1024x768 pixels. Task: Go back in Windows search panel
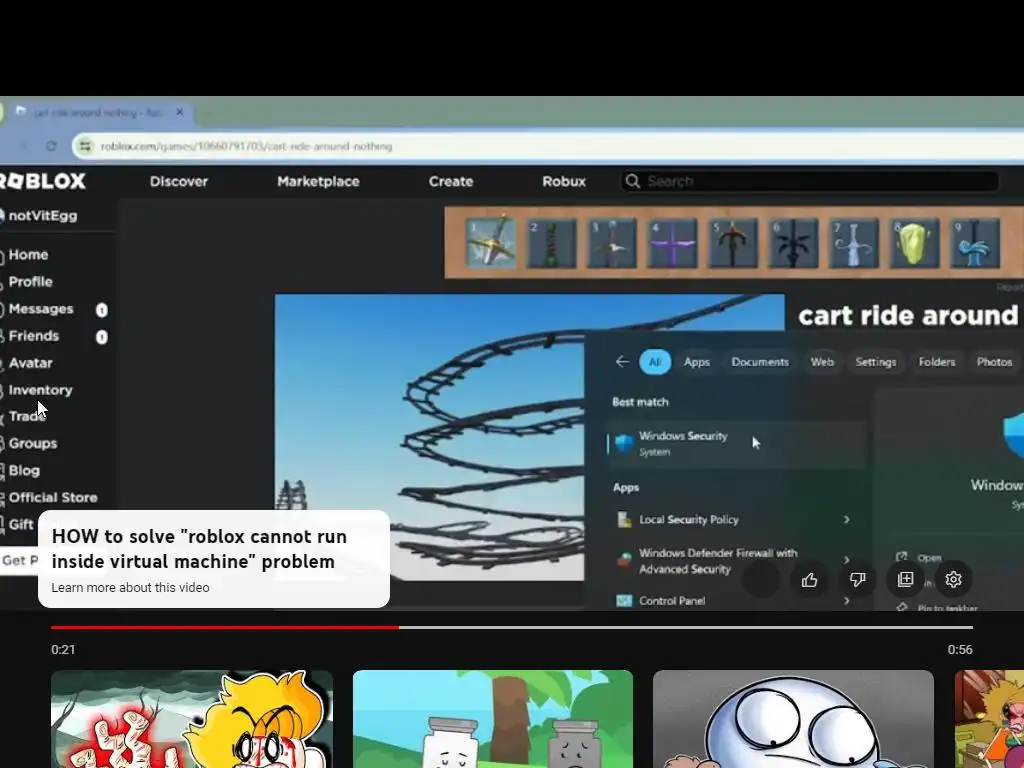pyautogui.click(x=622, y=362)
